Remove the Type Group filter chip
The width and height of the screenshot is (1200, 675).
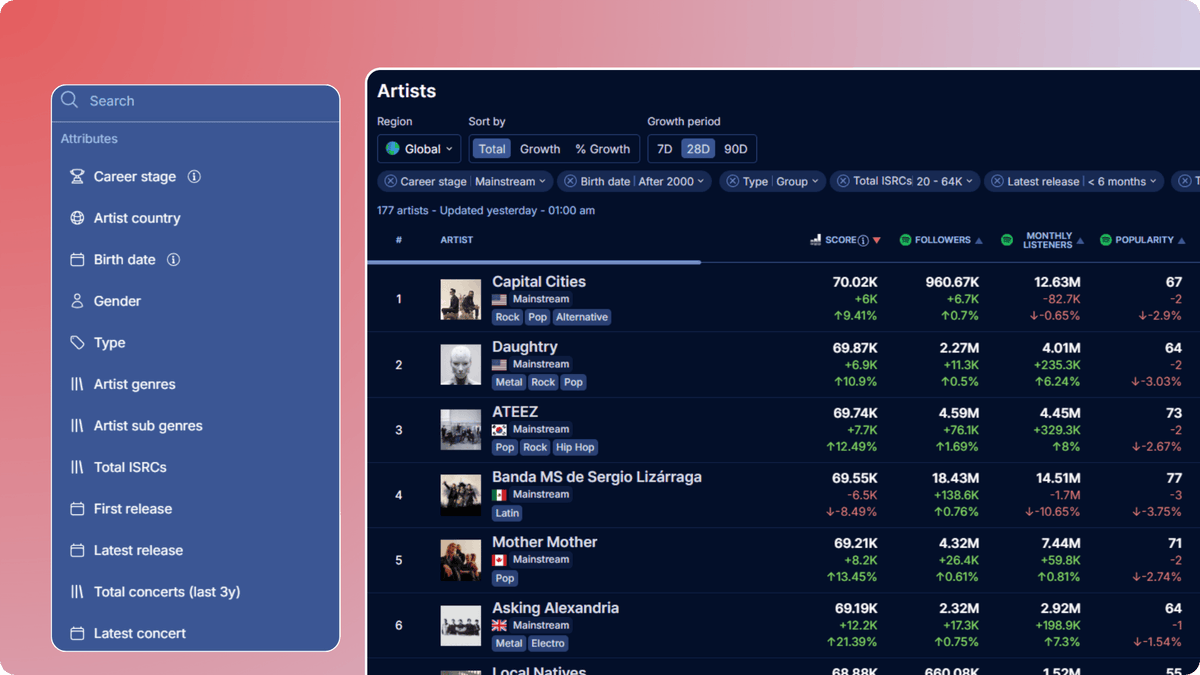click(732, 181)
